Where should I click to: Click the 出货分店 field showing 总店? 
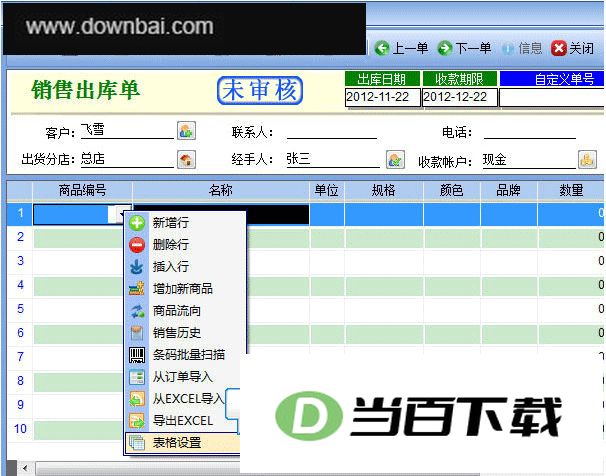[x=127, y=159]
